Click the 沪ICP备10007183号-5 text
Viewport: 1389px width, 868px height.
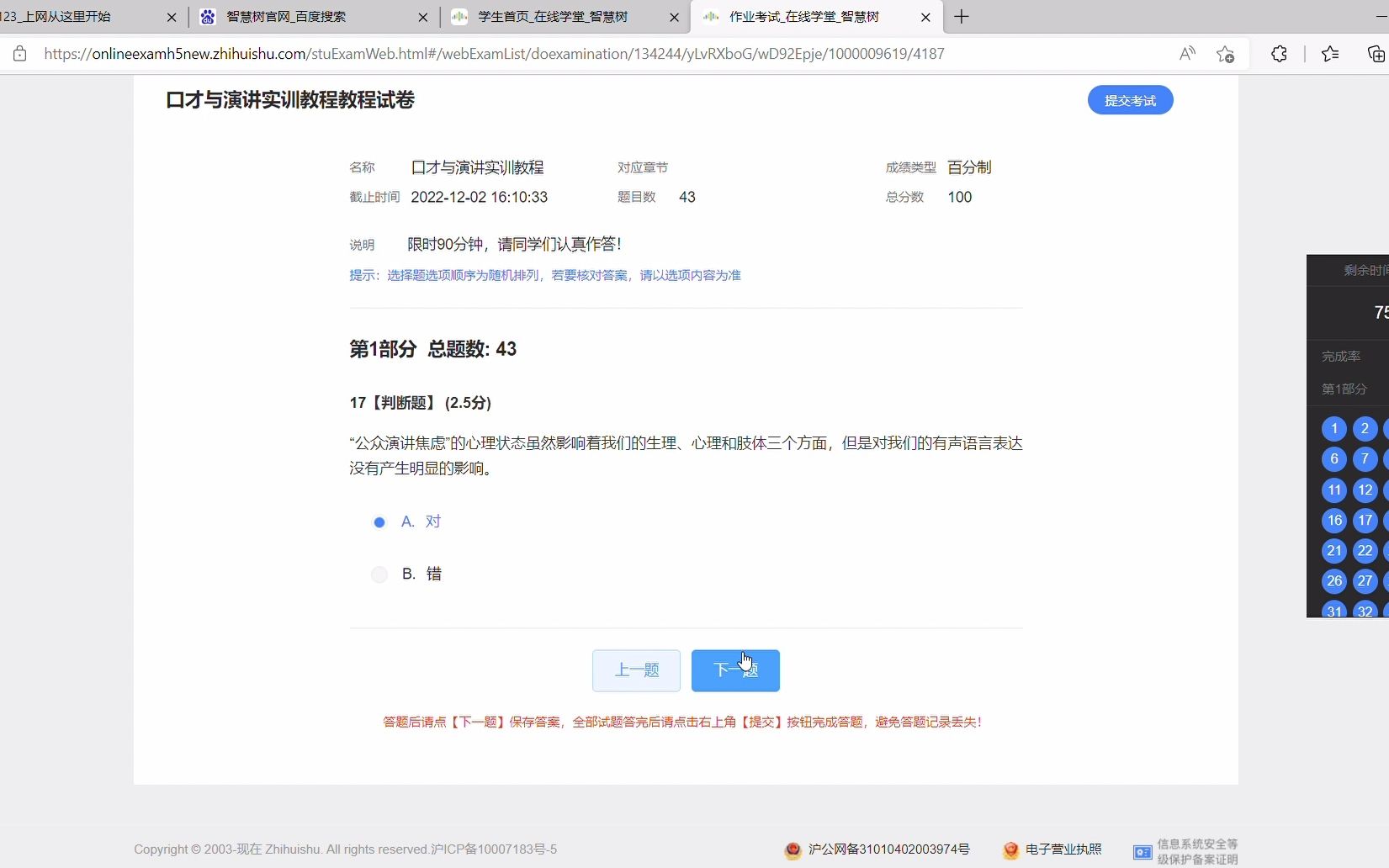[494, 849]
